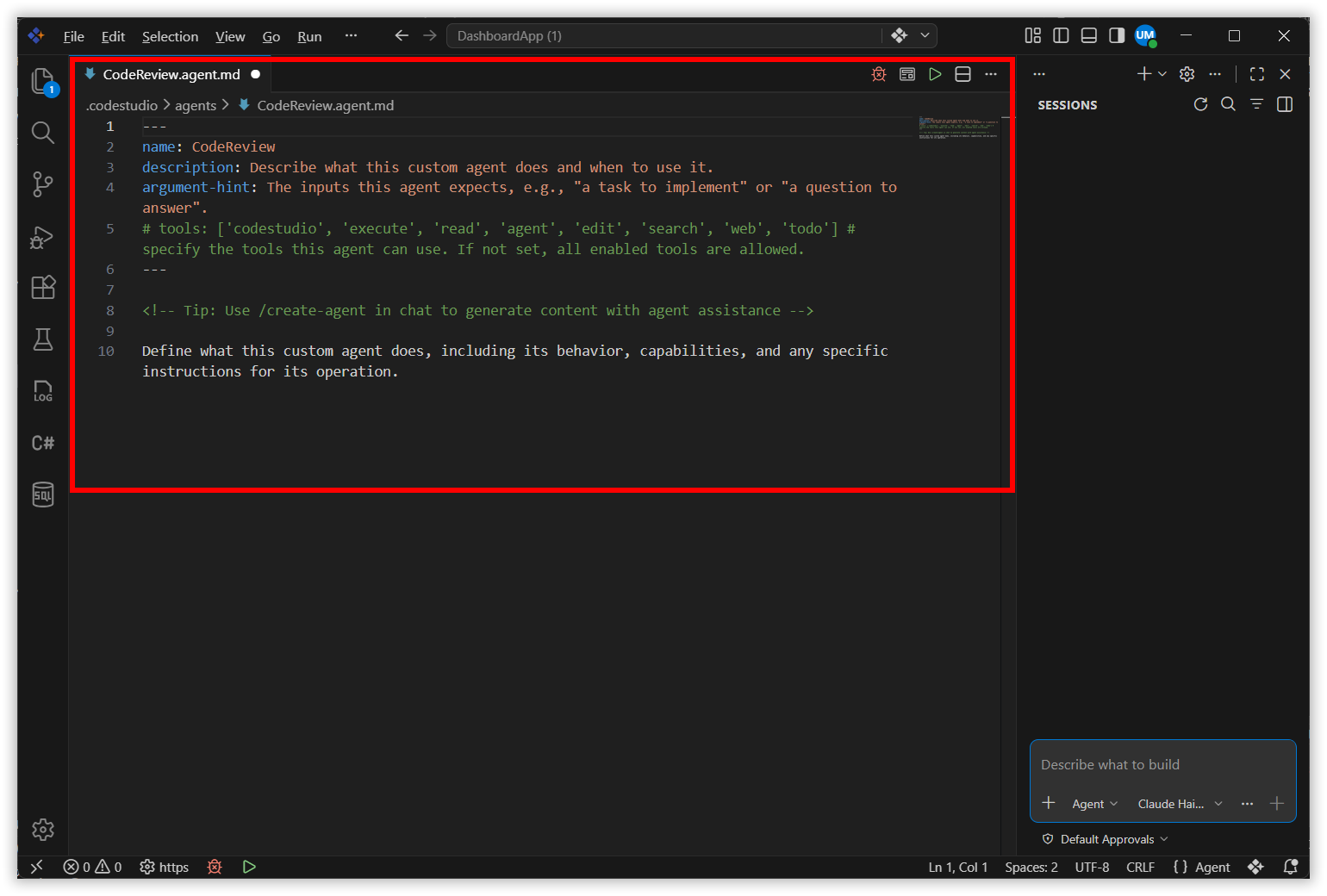Click the editor minimap preview

pos(958,127)
